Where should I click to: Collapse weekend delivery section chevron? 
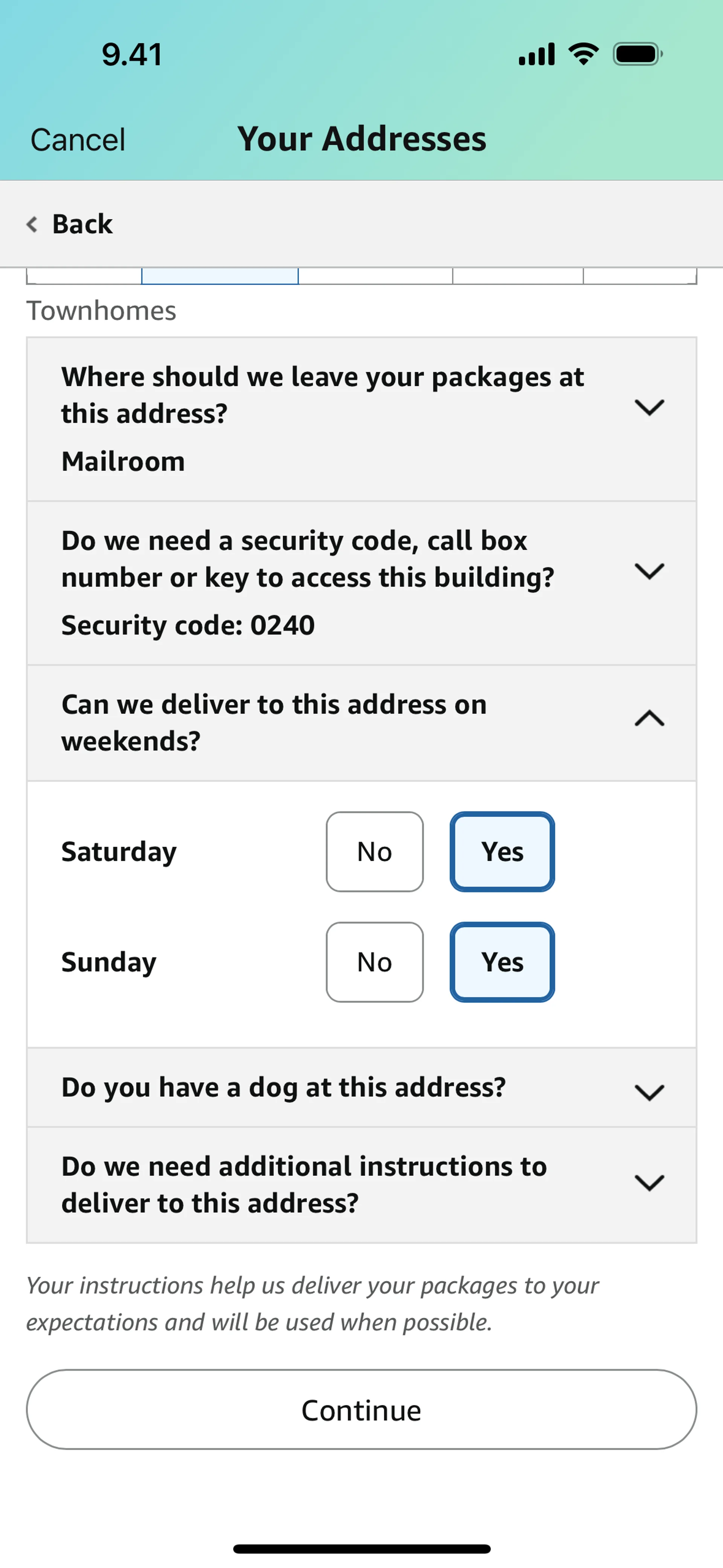[649, 719]
